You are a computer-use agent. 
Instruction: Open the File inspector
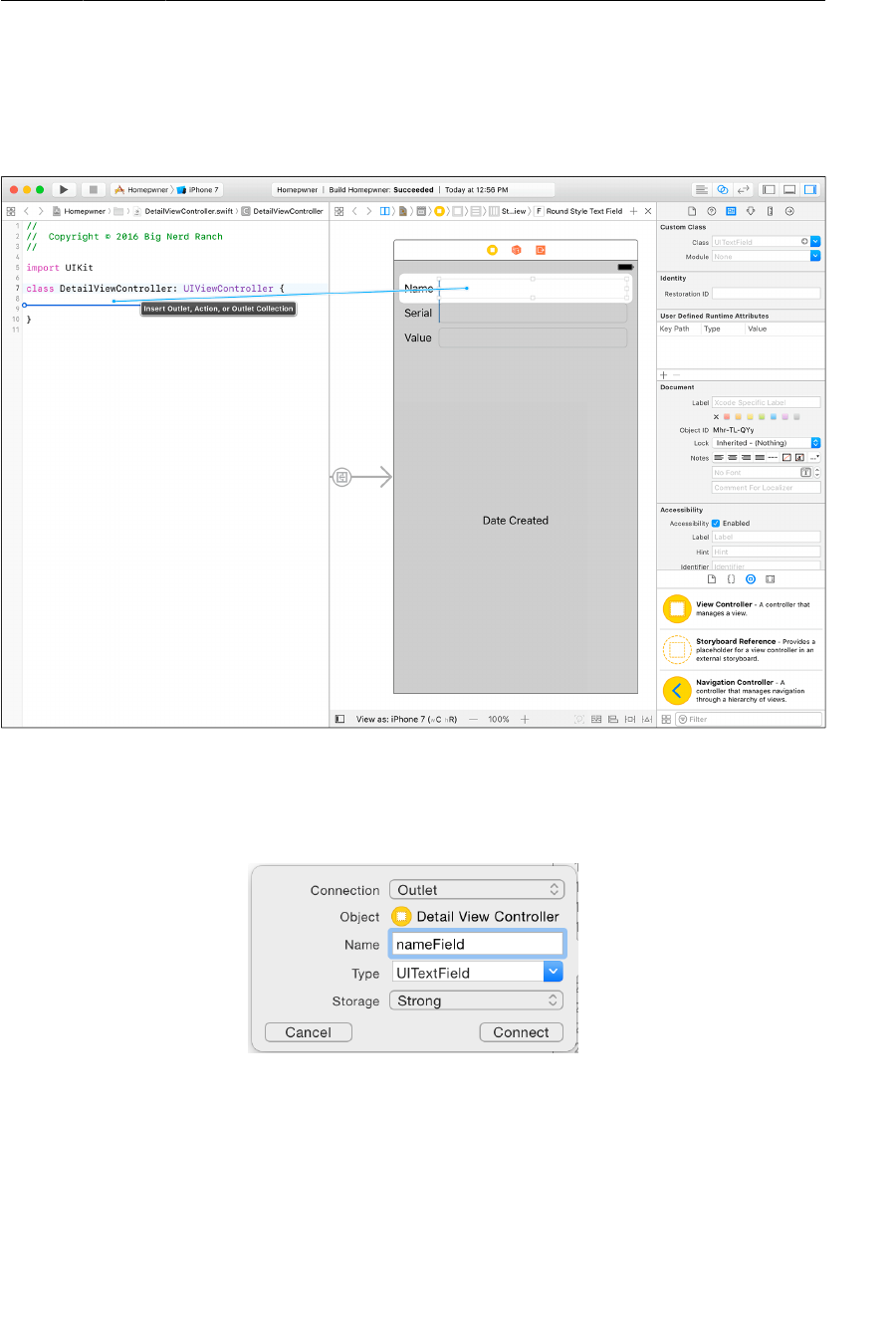[x=692, y=211]
